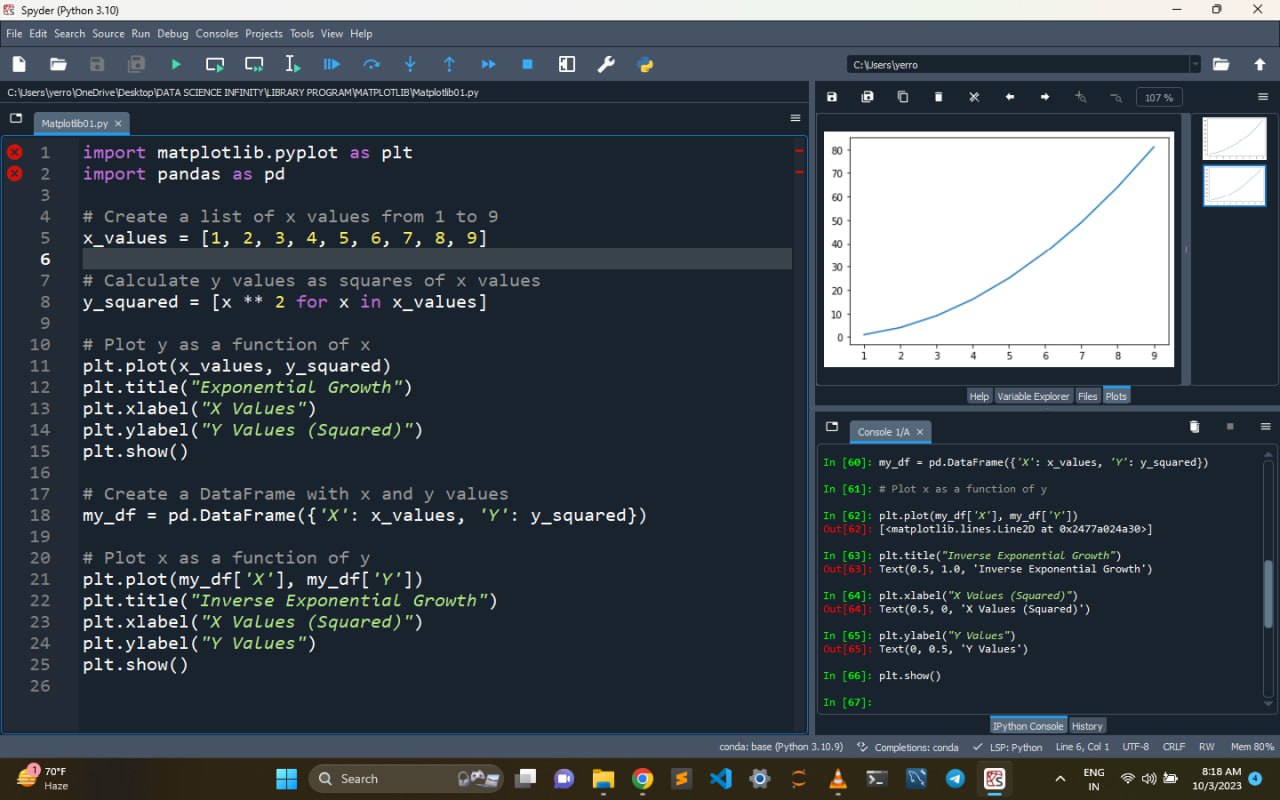Click the conda: base environment status
Viewport: 1280px width, 800px height.
tap(780, 747)
